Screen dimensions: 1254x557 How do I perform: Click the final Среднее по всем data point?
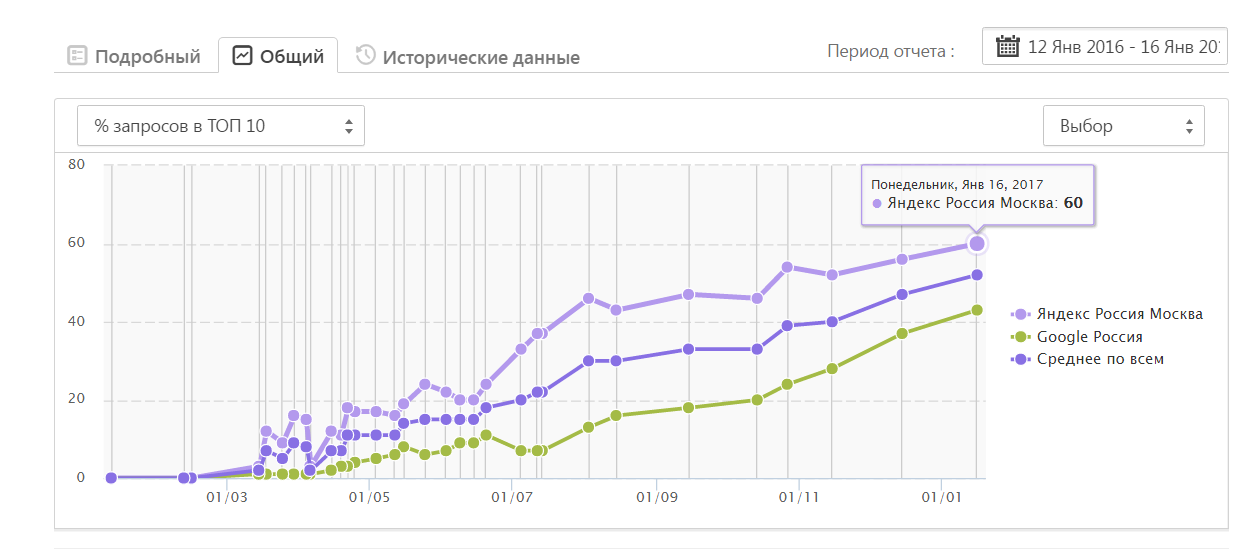tap(977, 275)
